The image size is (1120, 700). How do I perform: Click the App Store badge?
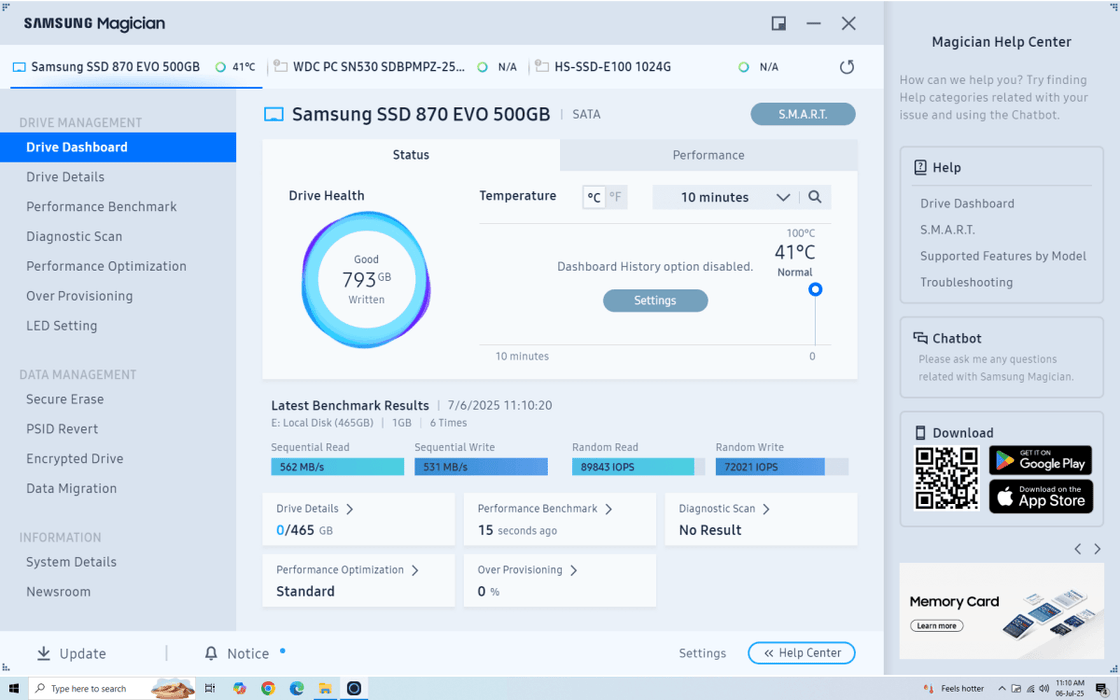click(1040, 496)
